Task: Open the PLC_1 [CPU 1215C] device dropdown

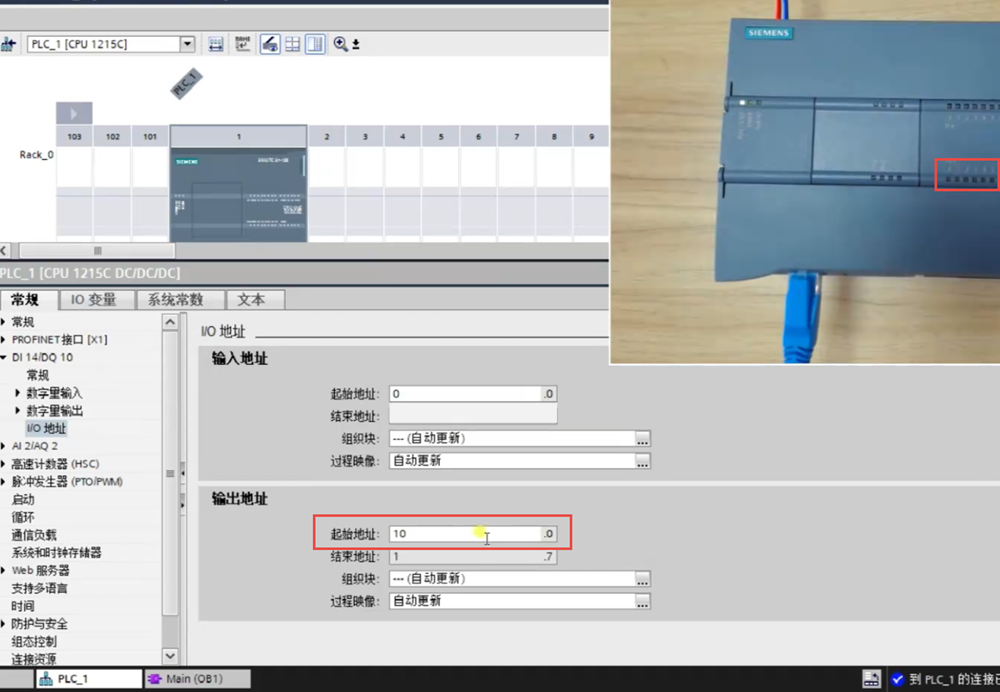Action: [187, 44]
